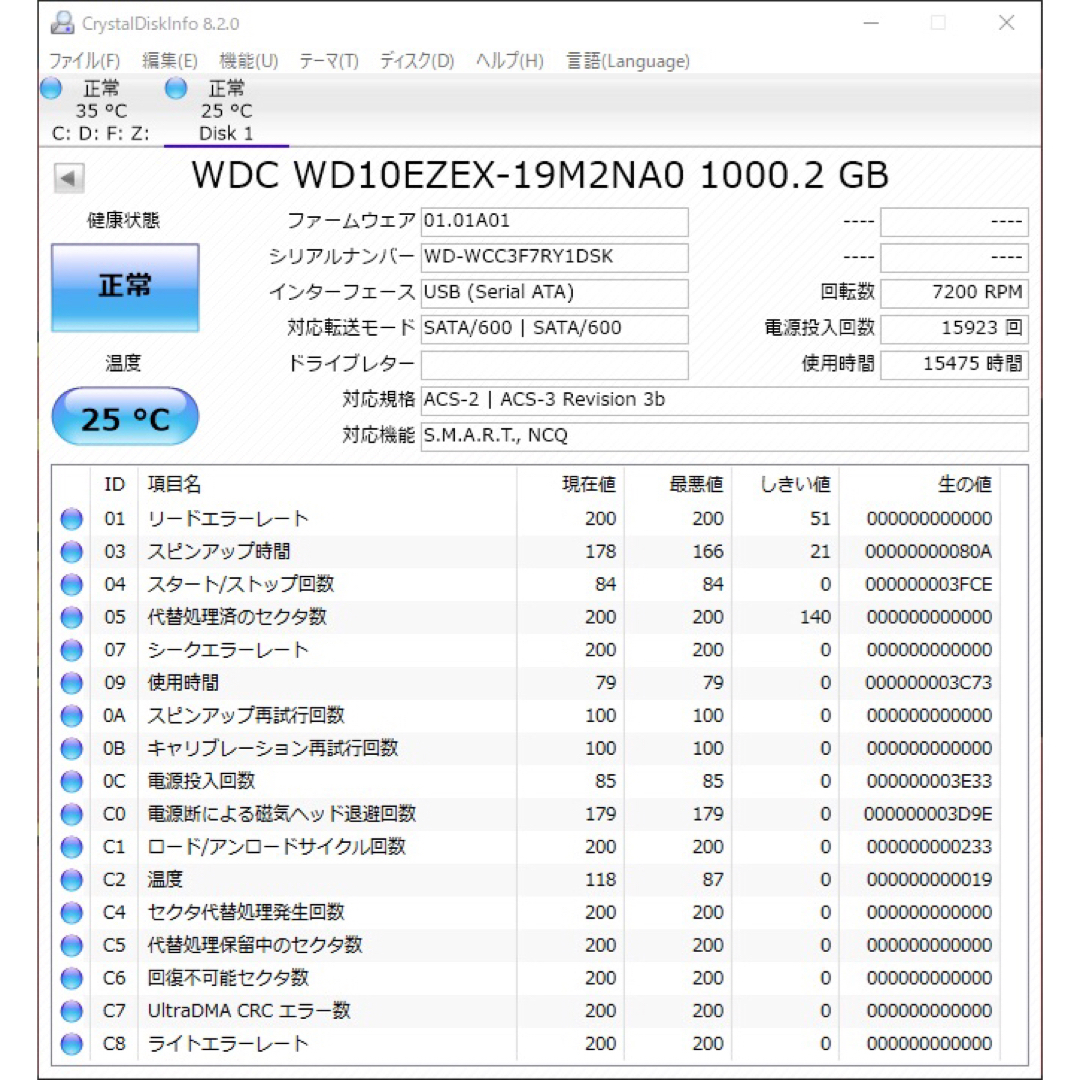Click status orb for attribute 05 reallocated sectors

(x=72, y=617)
